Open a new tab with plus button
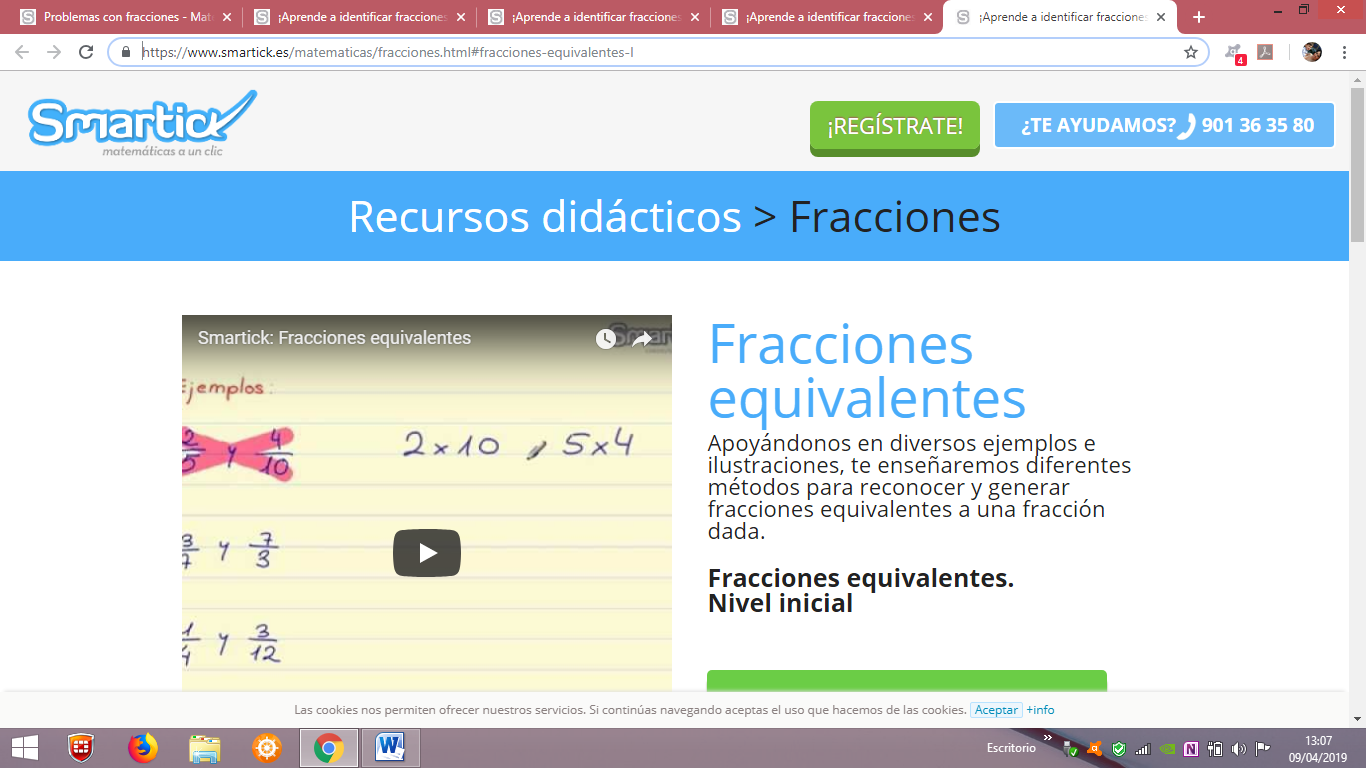The width and height of the screenshot is (1366, 768). [x=1199, y=17]
